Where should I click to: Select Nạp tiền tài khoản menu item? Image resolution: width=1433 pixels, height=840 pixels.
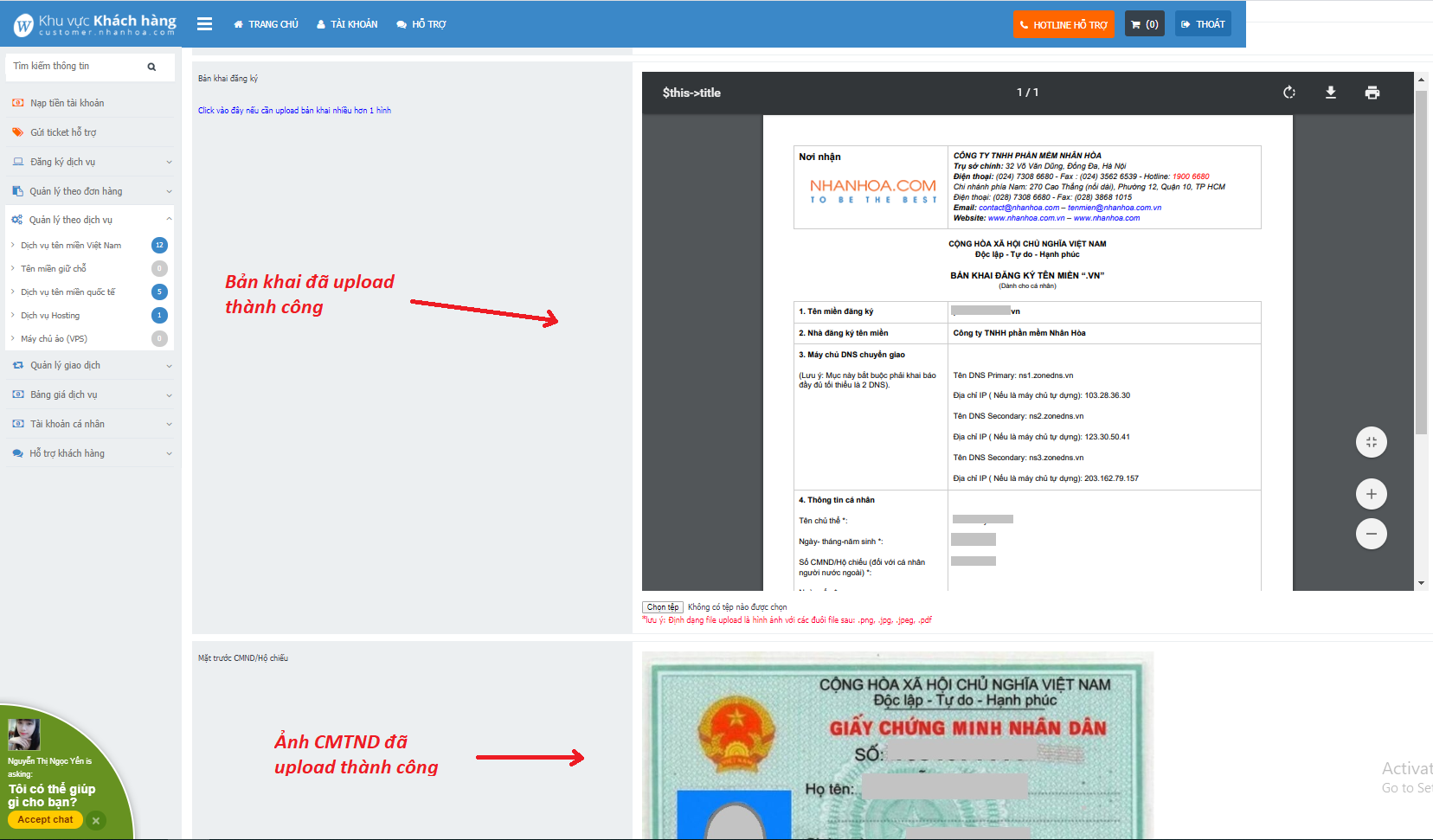[67, 103]
